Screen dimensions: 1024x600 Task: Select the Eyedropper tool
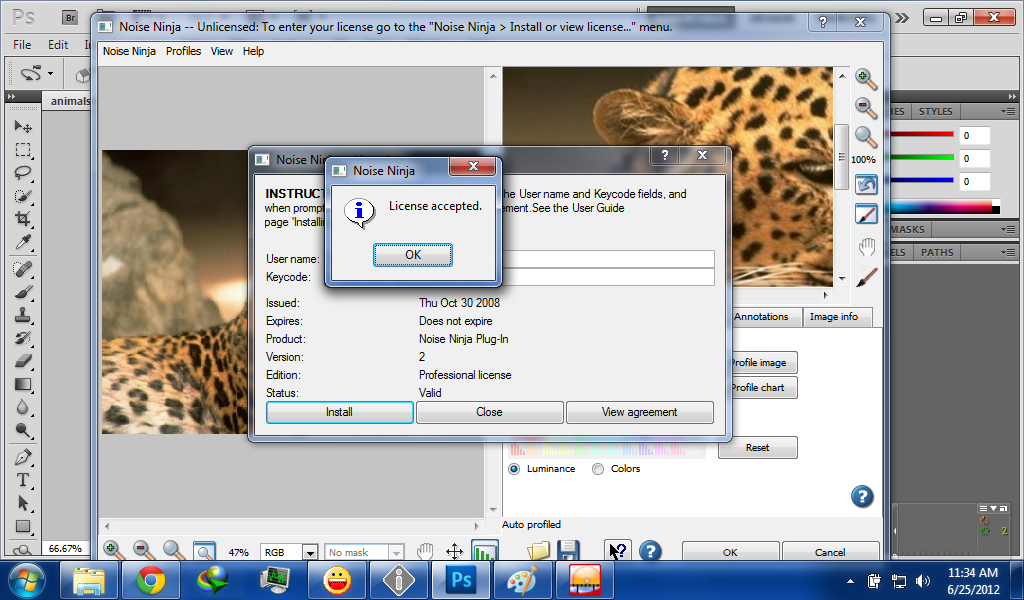click(24, 242)
